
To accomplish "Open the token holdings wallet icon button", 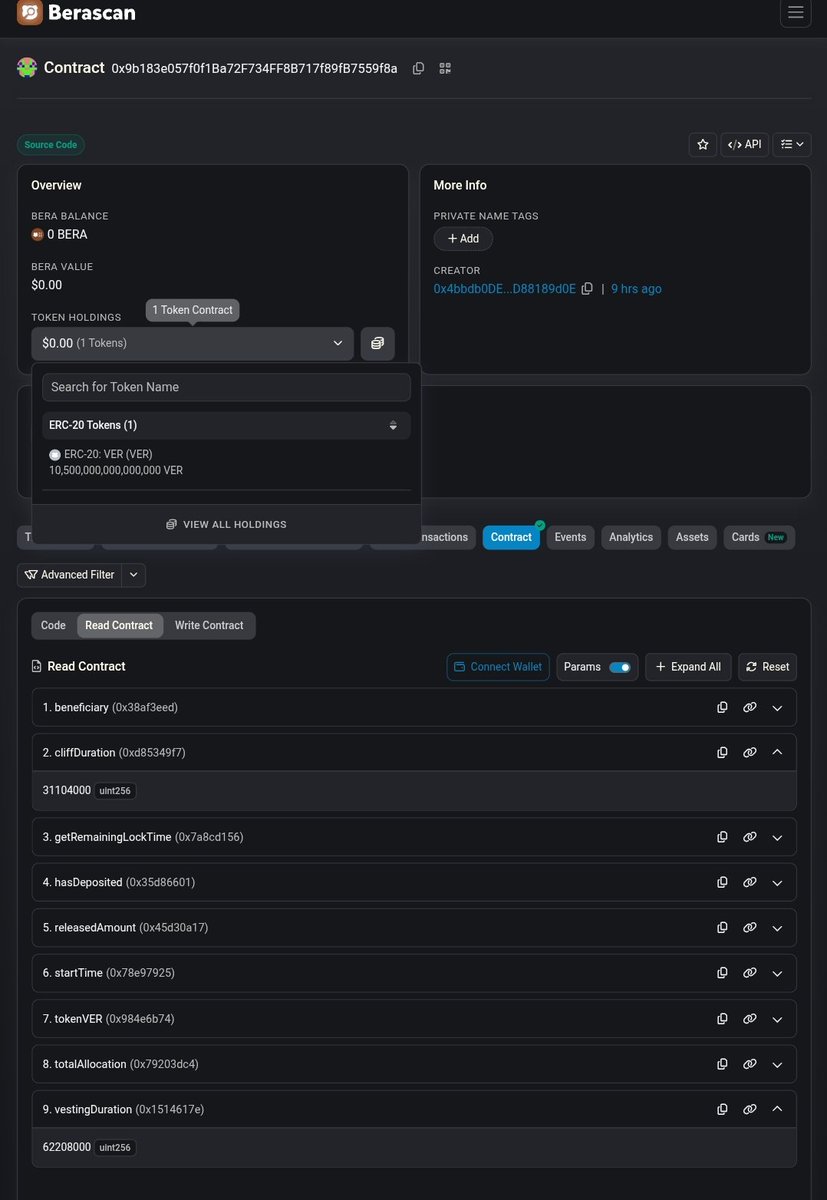I will [x=377, y=343].
